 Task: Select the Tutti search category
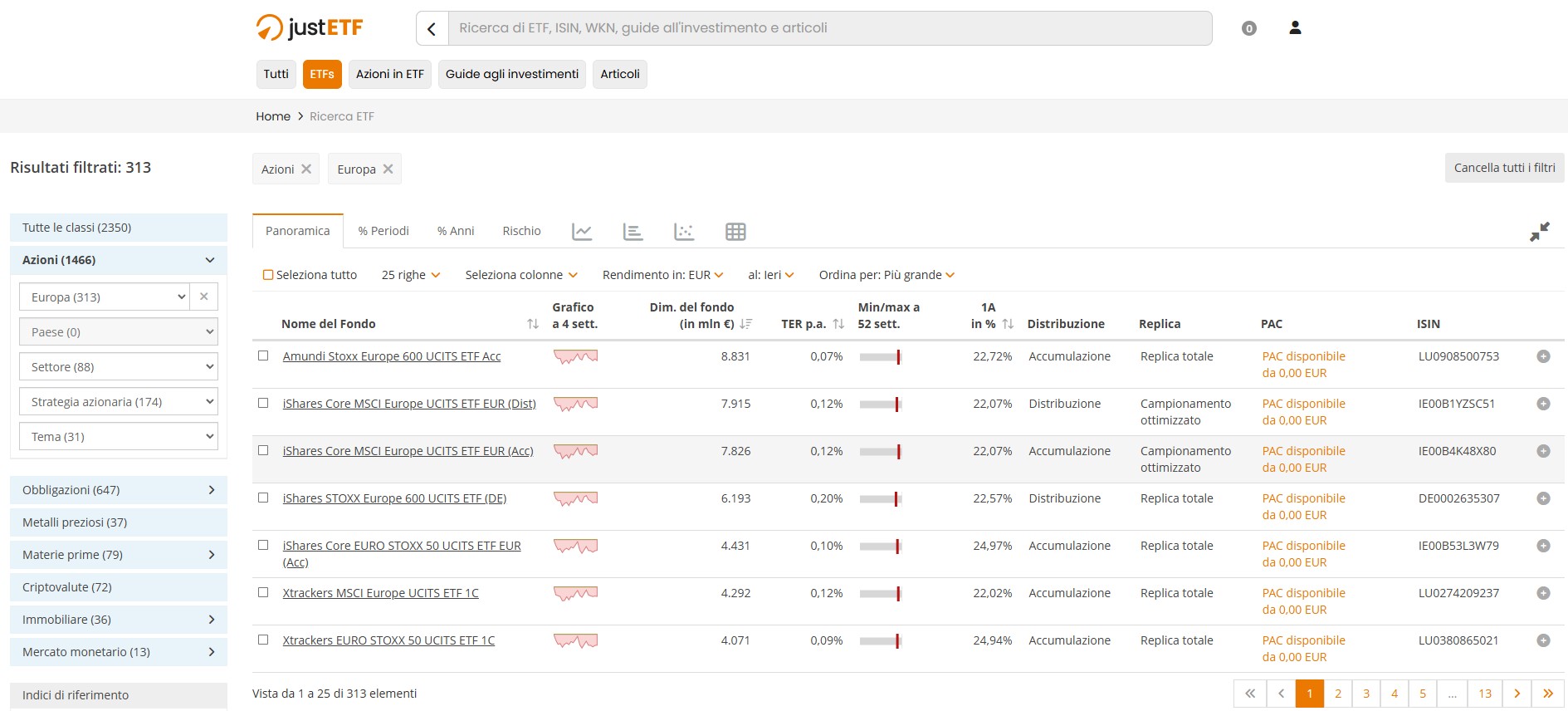[x=276, y=74]
